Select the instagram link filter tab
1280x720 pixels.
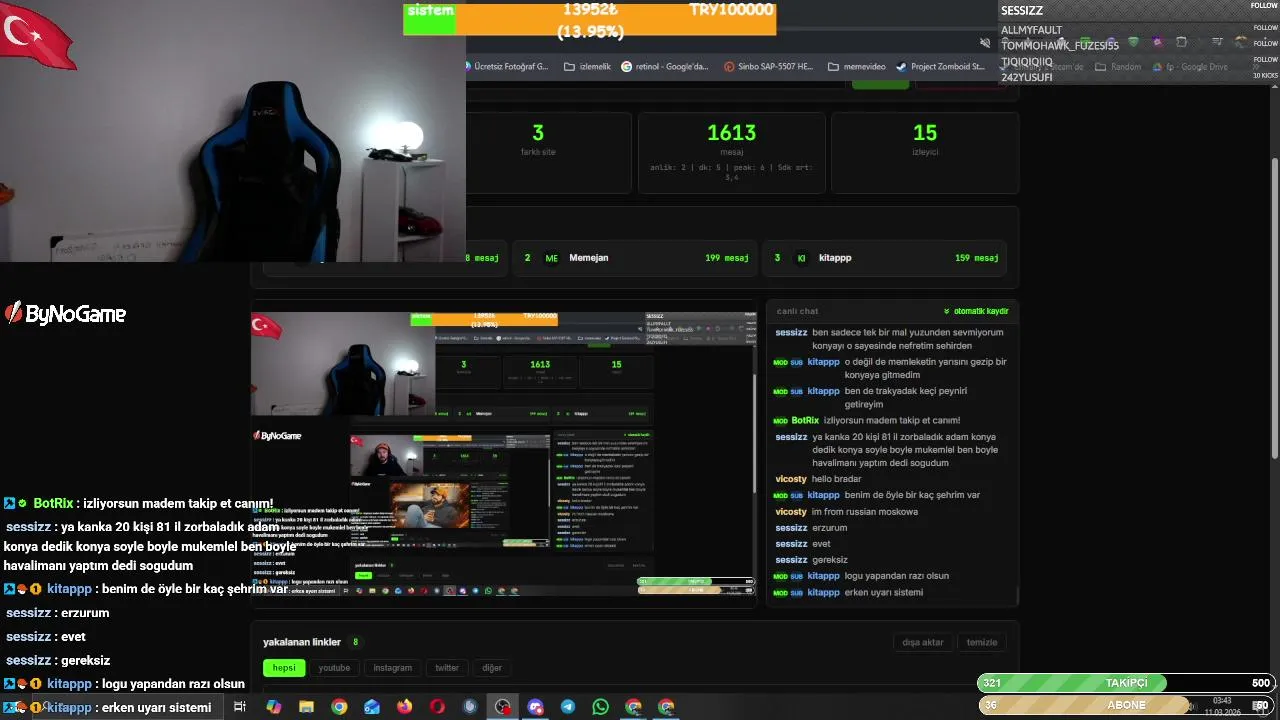point(392,668)
